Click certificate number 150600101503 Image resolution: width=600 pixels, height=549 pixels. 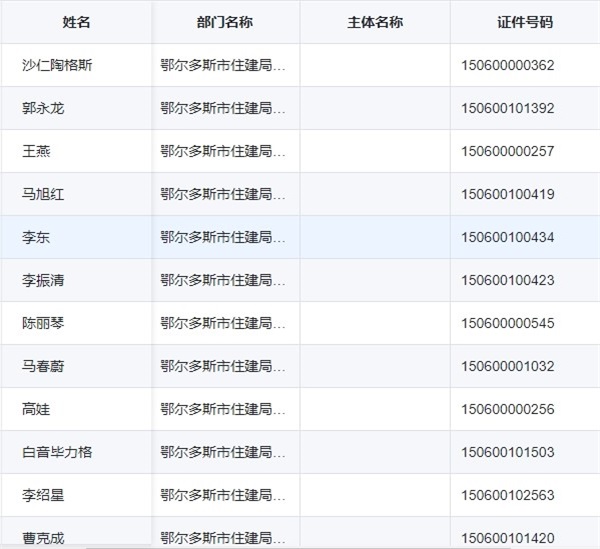508,452
